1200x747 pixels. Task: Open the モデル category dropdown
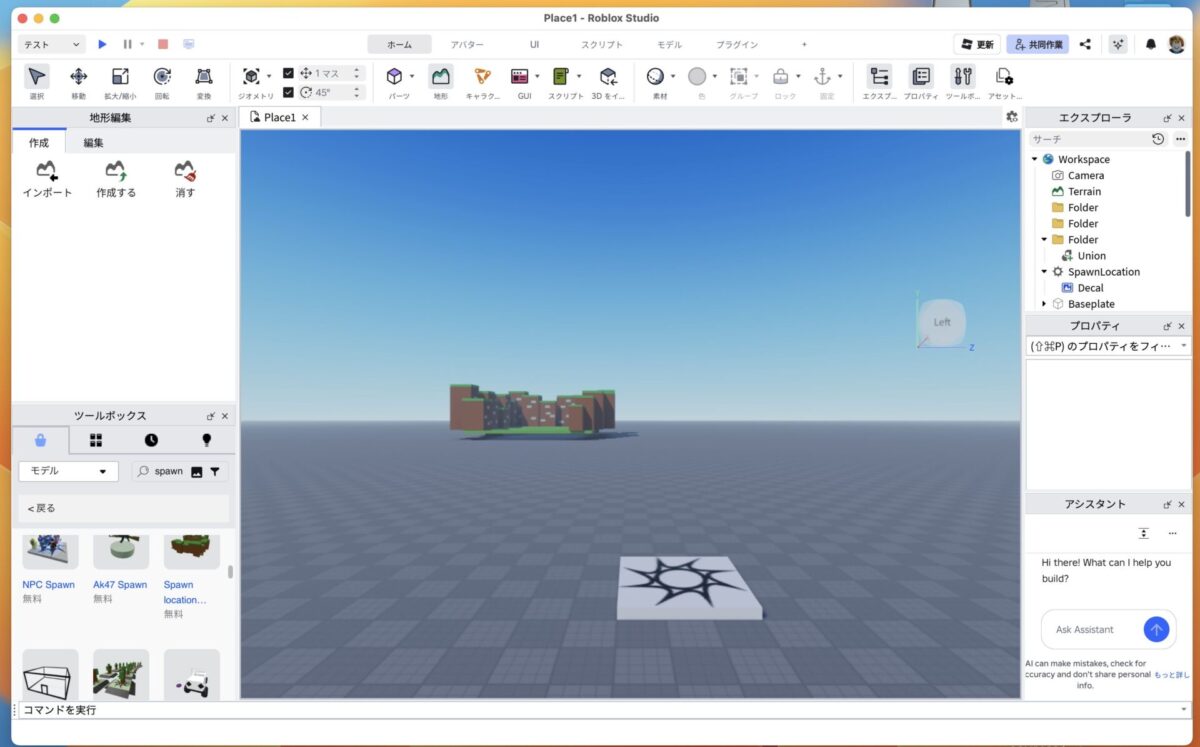pos(68,471)
